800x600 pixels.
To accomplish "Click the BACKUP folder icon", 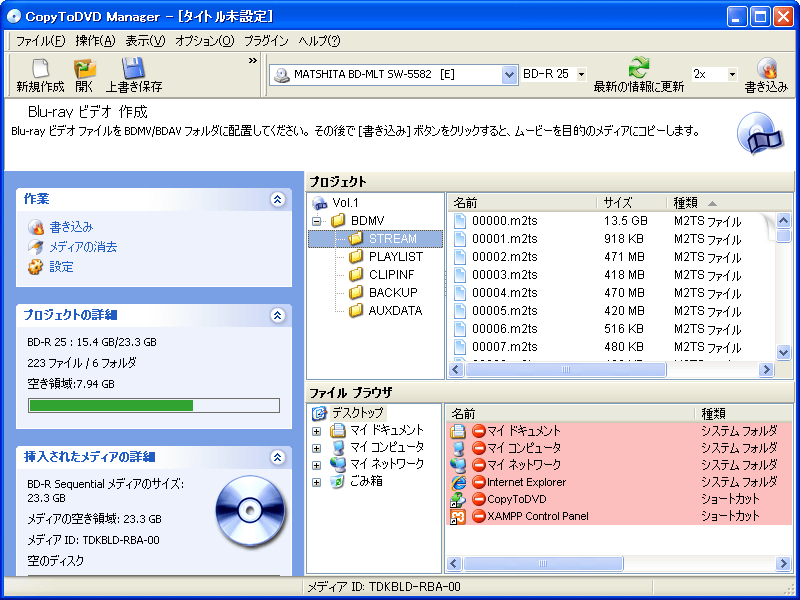I will (356, 292).
